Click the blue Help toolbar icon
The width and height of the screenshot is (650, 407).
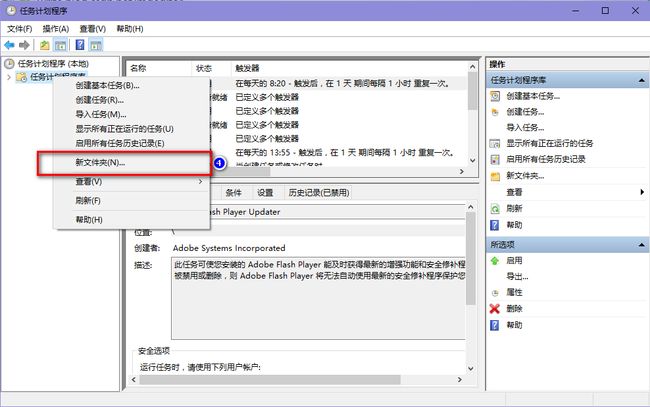(x=80, y=45)
